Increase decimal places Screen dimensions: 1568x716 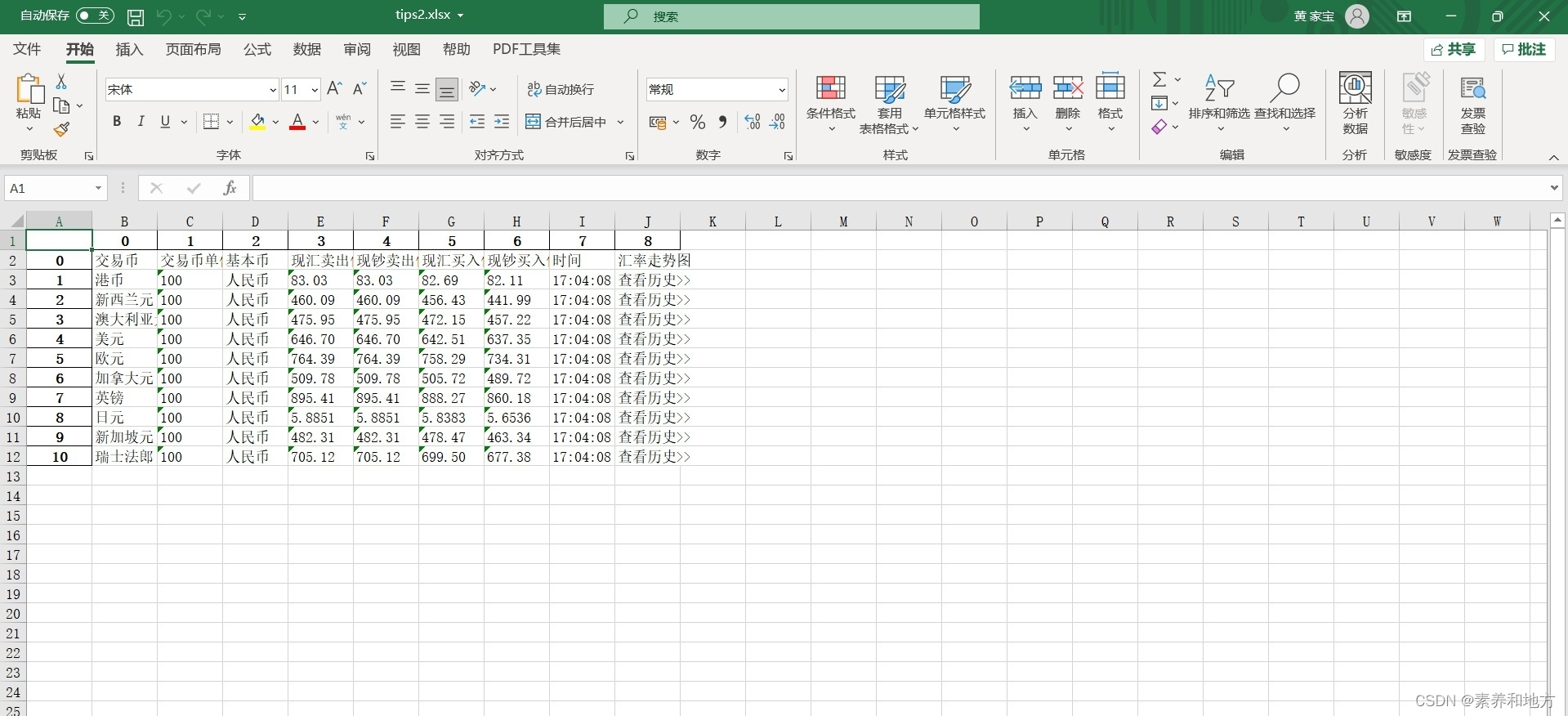click(753, 122)
